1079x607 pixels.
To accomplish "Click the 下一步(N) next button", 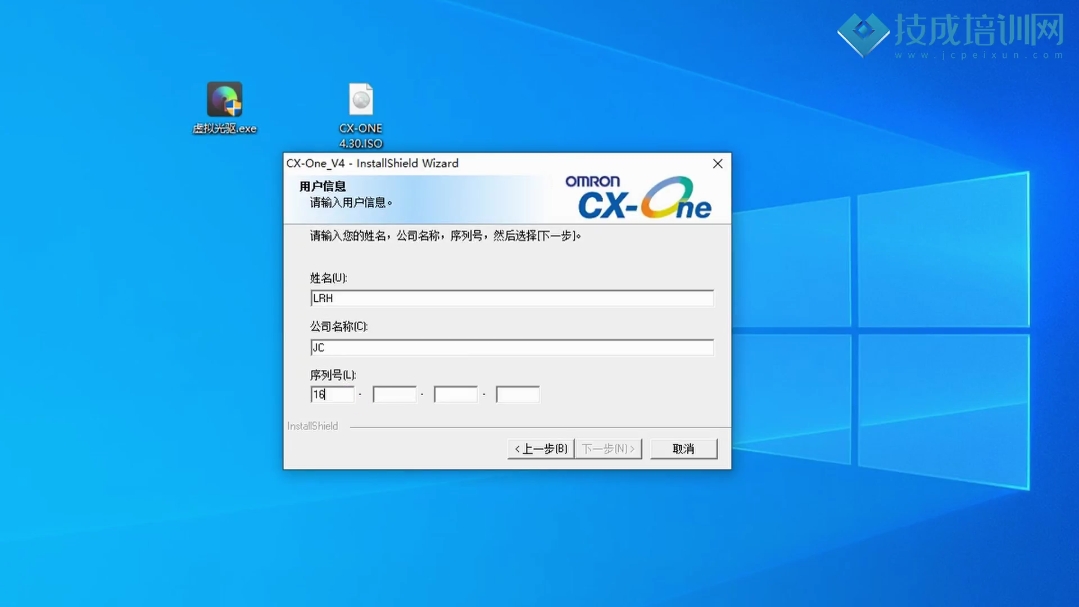I will 608,449.
